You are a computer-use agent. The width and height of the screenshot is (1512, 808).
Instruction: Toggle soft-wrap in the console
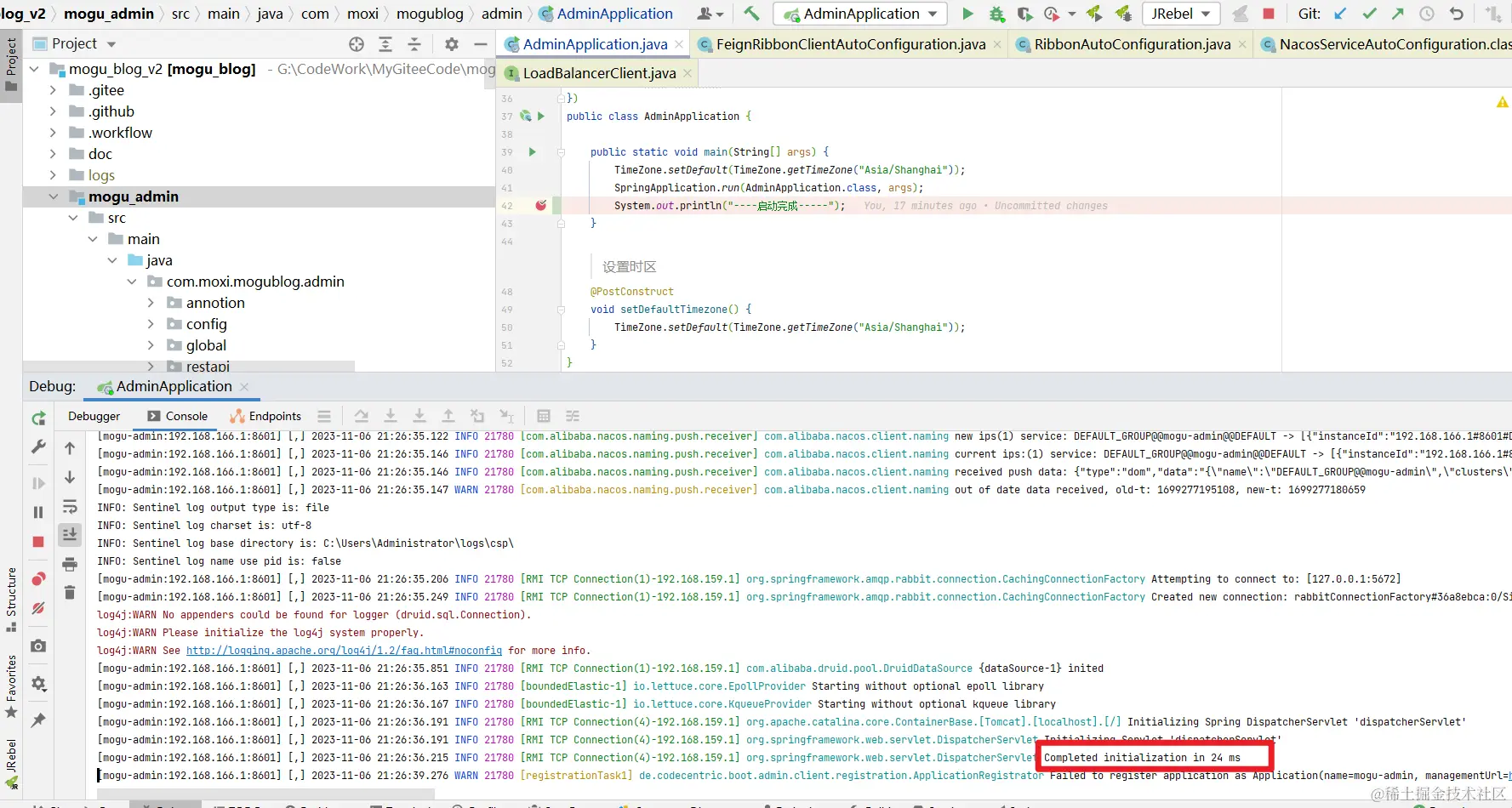[70, 507]
